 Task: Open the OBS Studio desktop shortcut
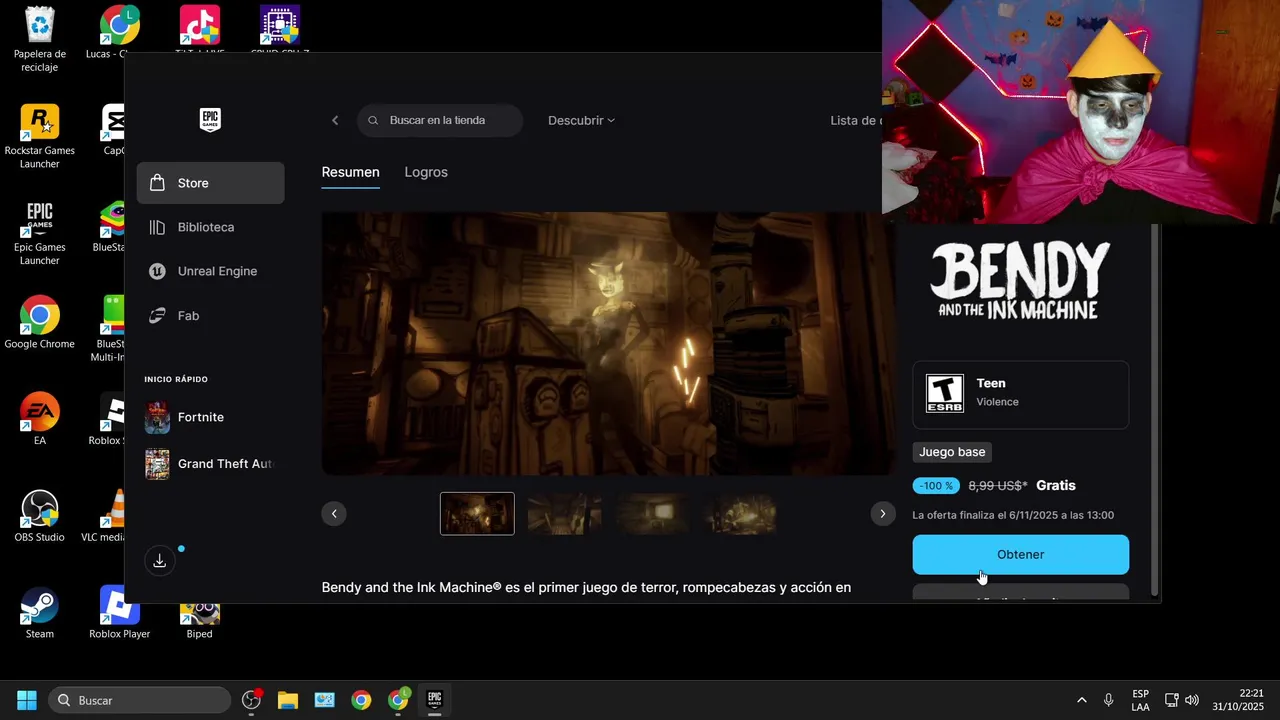pos(40,516)
